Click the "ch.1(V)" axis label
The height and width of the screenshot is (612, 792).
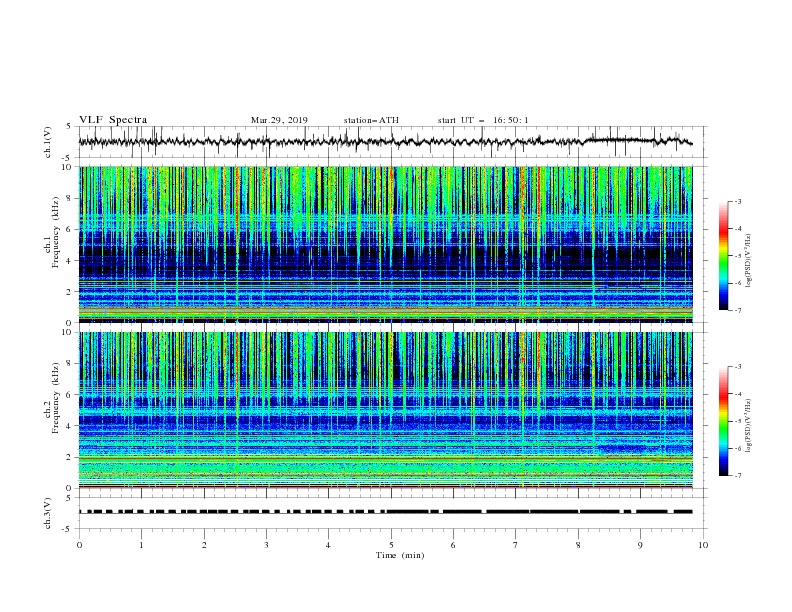(x=48, y=142)
